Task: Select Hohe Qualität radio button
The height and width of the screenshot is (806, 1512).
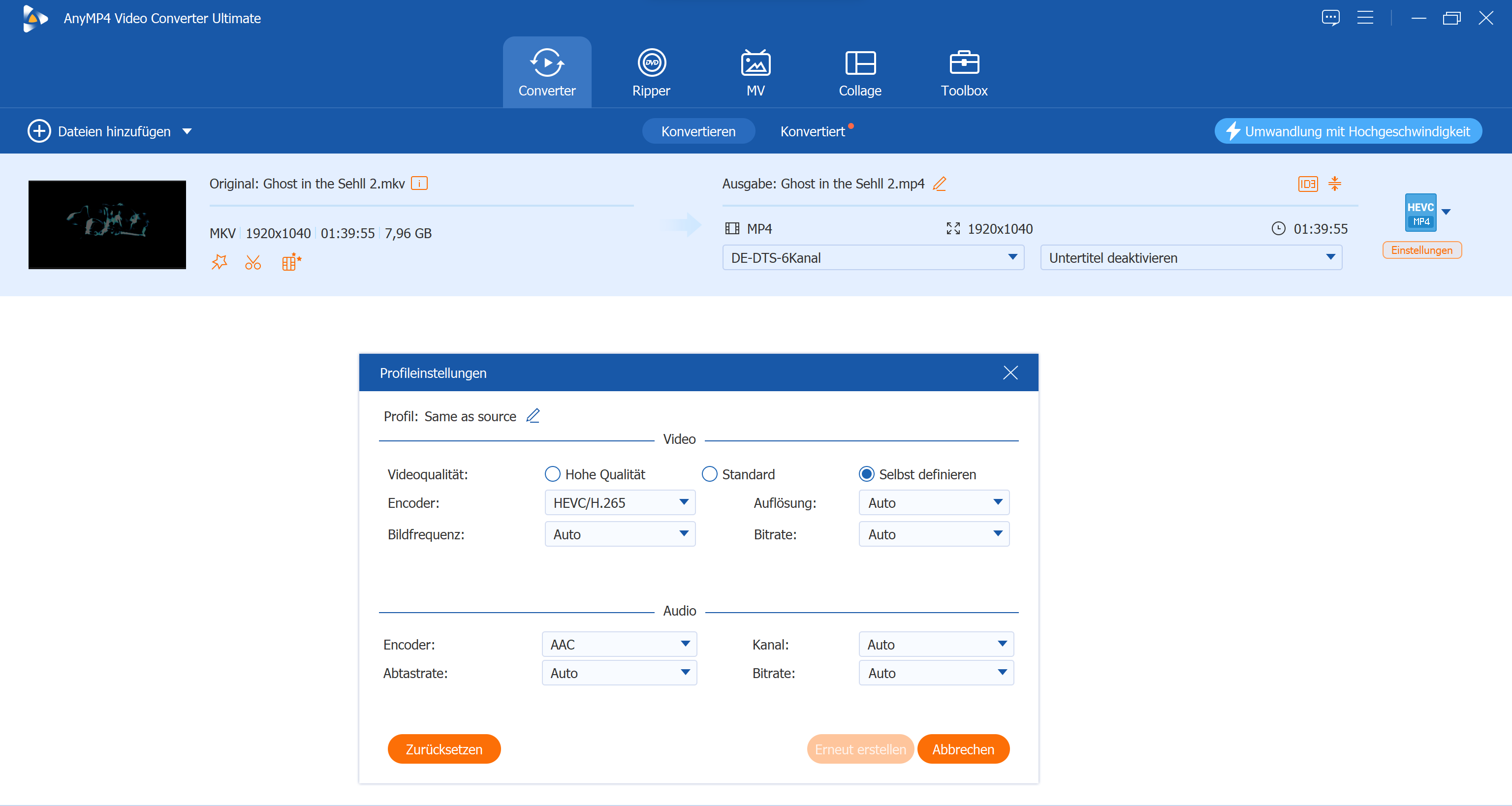Action: pyautogui.click(x=552, y=474)
